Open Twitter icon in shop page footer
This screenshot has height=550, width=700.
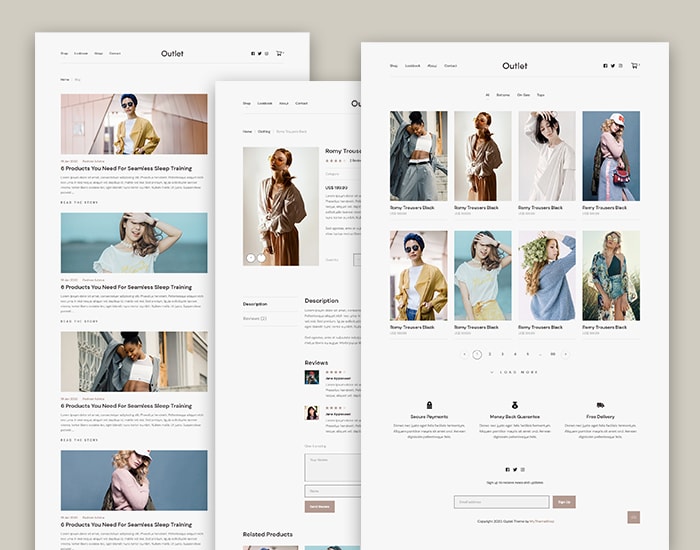[515, 469]
